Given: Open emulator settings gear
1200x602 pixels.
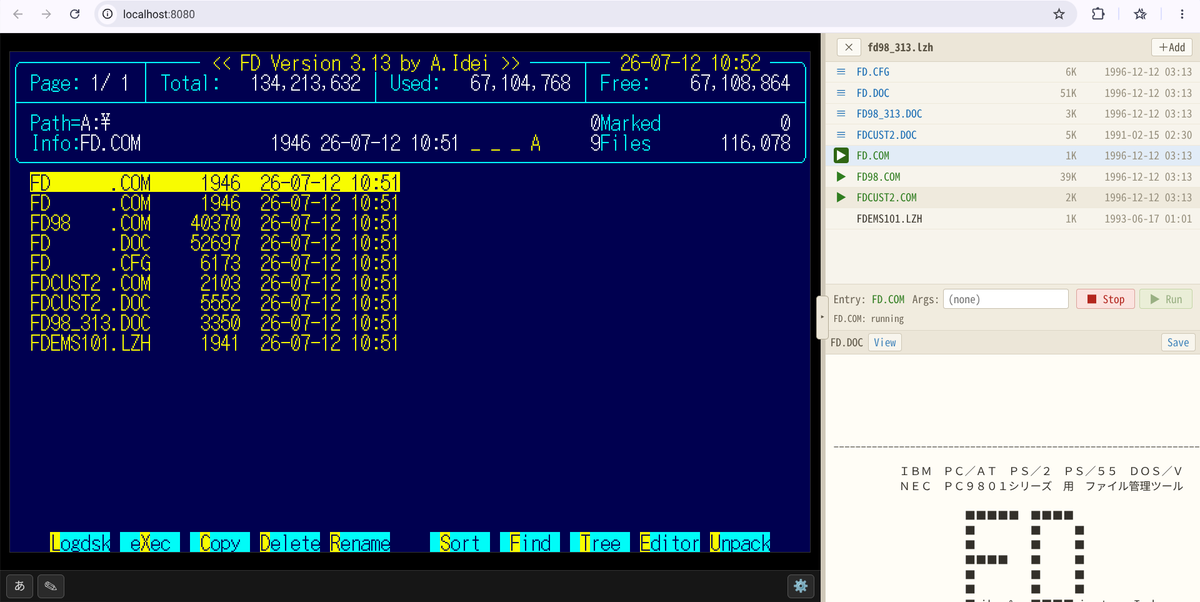Looking at the screenshot, I should (x=800, y=585).
